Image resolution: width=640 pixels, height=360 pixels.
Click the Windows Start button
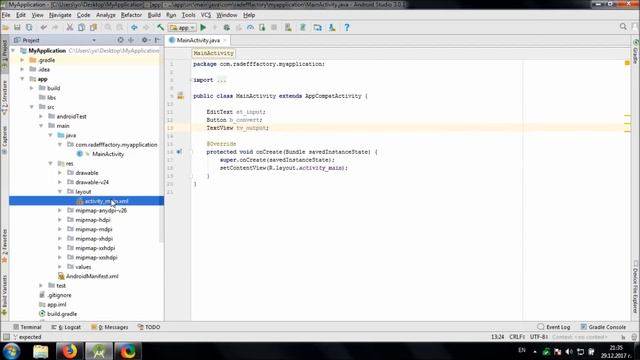coord(11,351)
